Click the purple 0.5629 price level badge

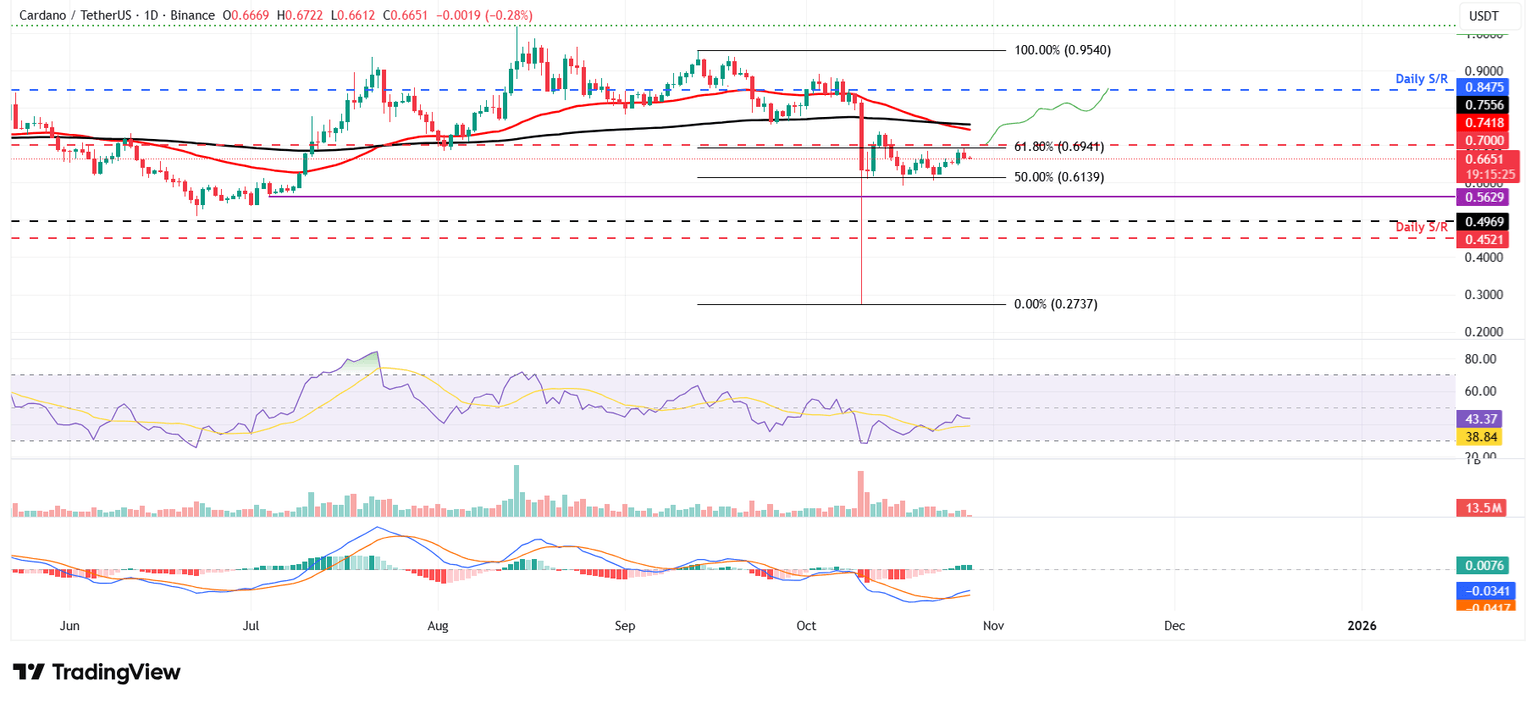click(x=1483, y=197)
